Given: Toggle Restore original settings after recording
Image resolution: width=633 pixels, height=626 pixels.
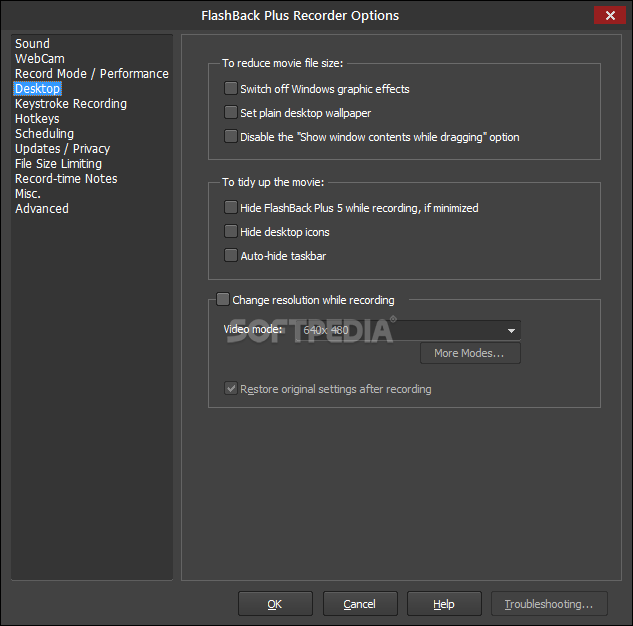Looking at the screenshot, I should tap(231, 389).
